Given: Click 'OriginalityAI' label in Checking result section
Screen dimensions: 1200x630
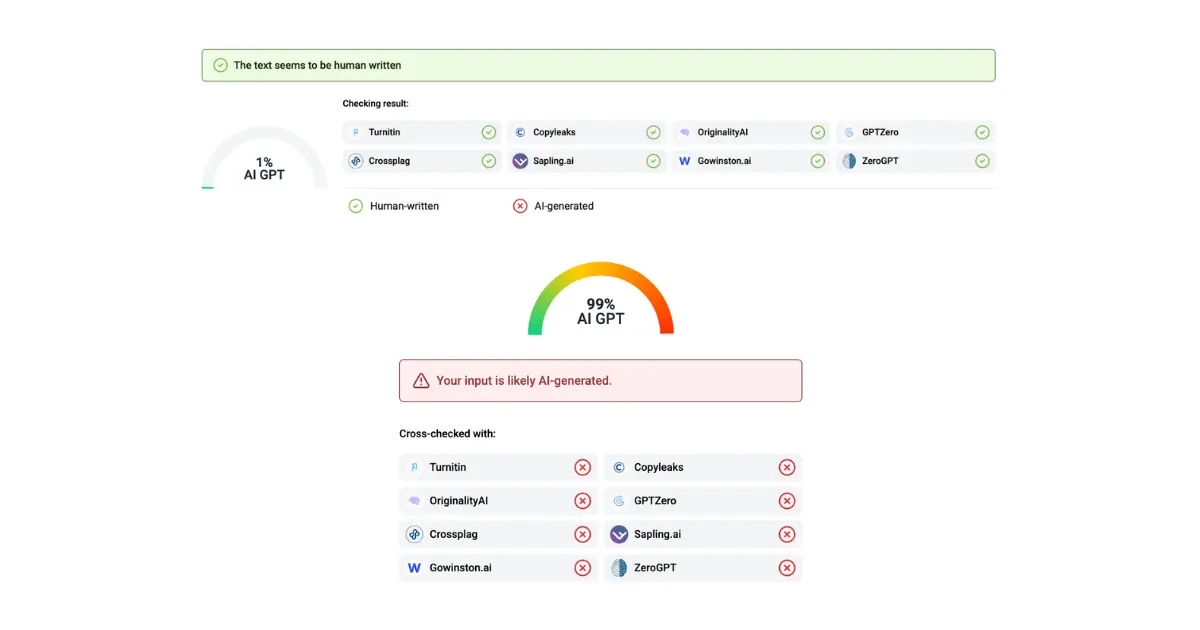Looking at the screenshot, I should tap(723, 132).
